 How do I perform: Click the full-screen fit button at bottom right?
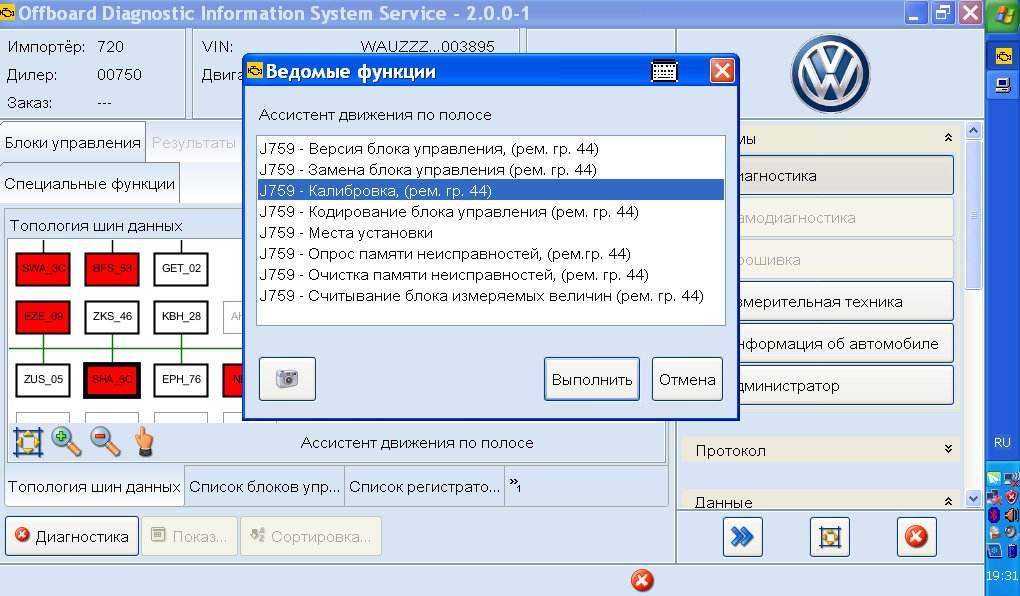point(829,537)
